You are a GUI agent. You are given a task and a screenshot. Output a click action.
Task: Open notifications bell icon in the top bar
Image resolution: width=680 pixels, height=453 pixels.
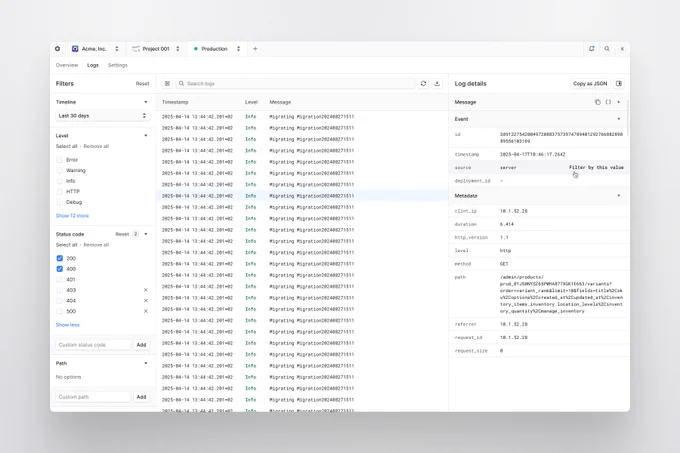click(592, 49)
